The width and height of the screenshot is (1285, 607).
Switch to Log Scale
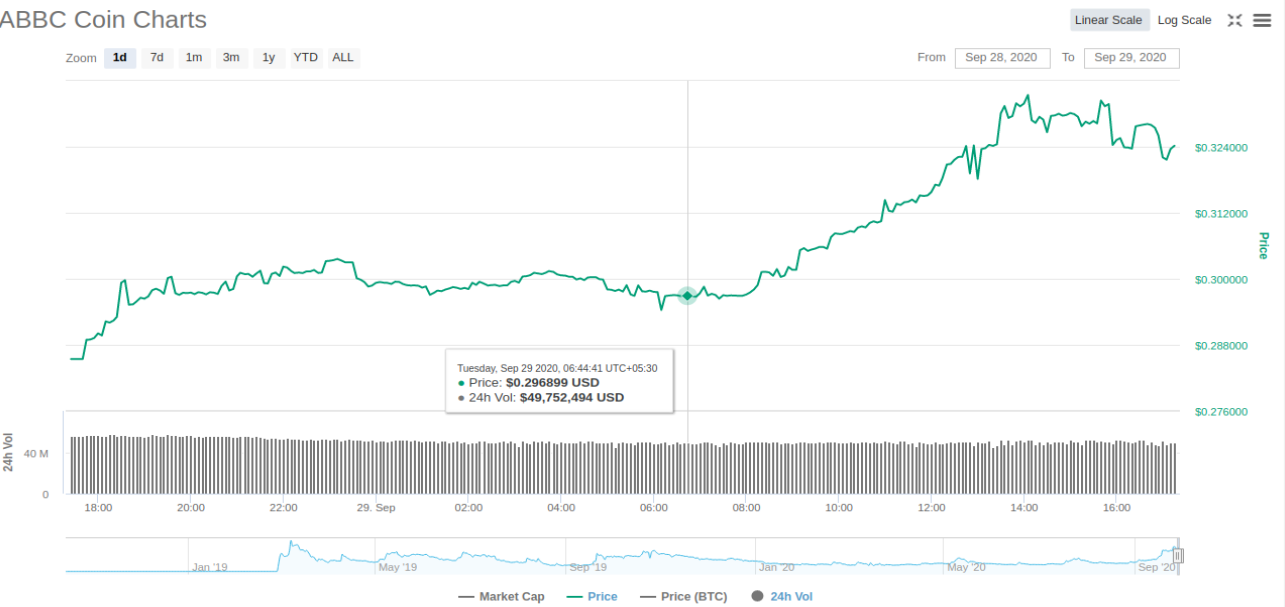[x=1184, y=20]
